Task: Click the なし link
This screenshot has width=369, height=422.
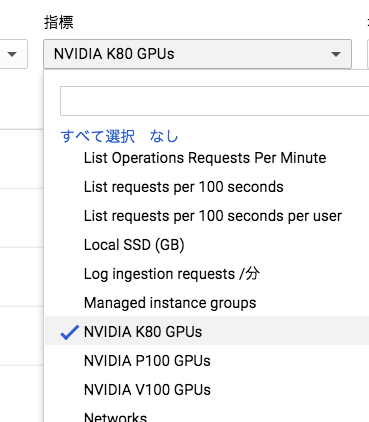Action: point(164,136)
